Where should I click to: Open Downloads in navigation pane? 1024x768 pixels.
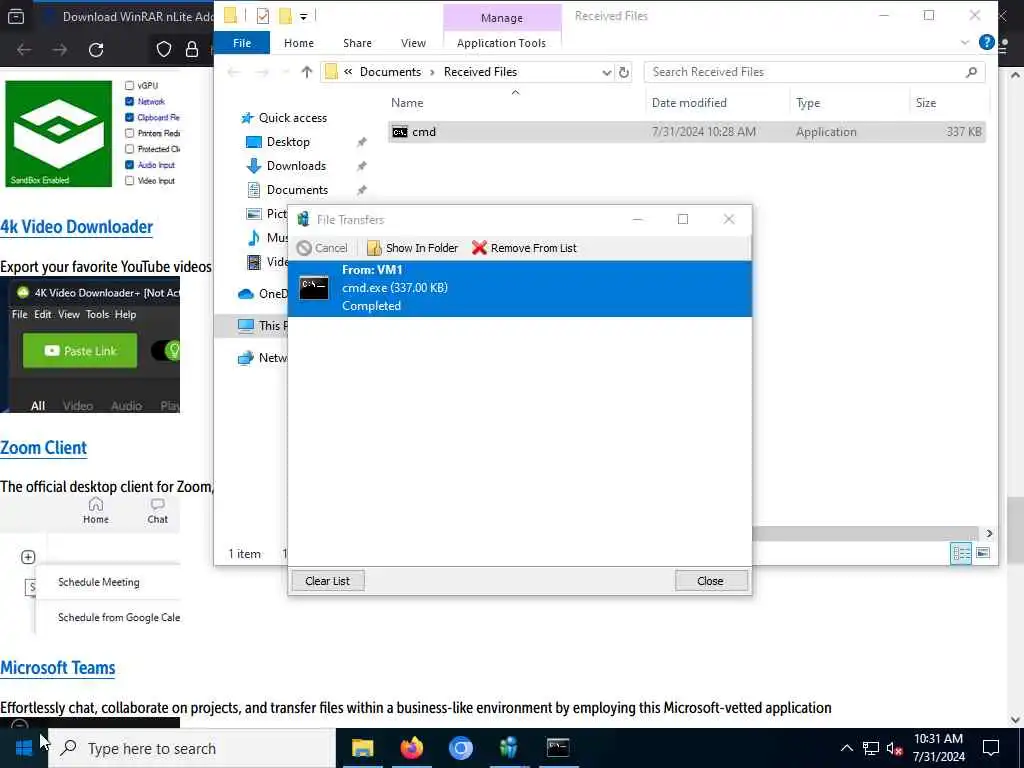(296, 166)
